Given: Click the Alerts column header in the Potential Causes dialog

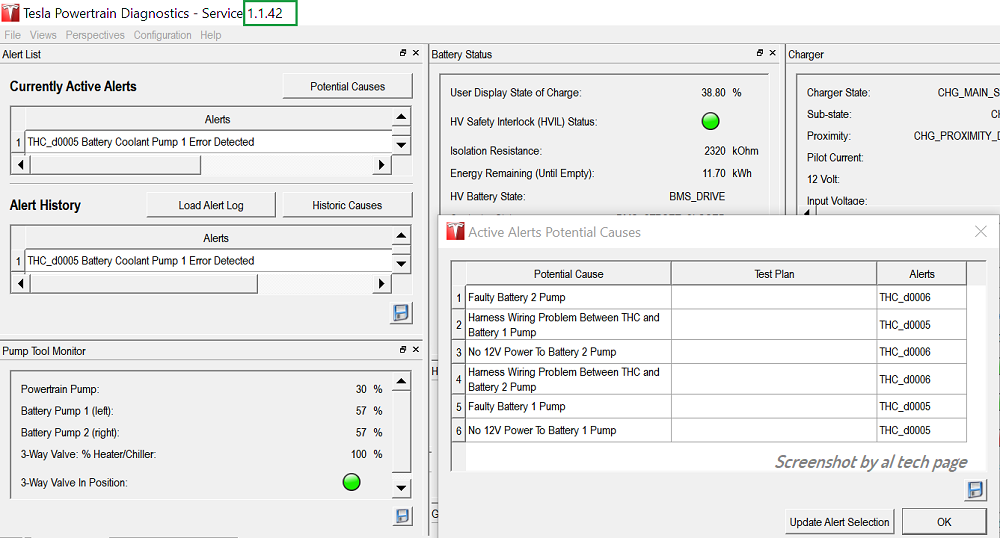Looking at the screenshot, I should [x=922, y=274].
